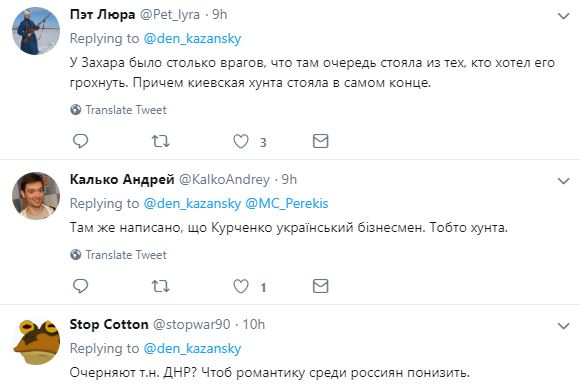The height and width of the screenshot is (390, 581).
Task: View Пэт Люра's profile picture
Action: coord(36,31)
